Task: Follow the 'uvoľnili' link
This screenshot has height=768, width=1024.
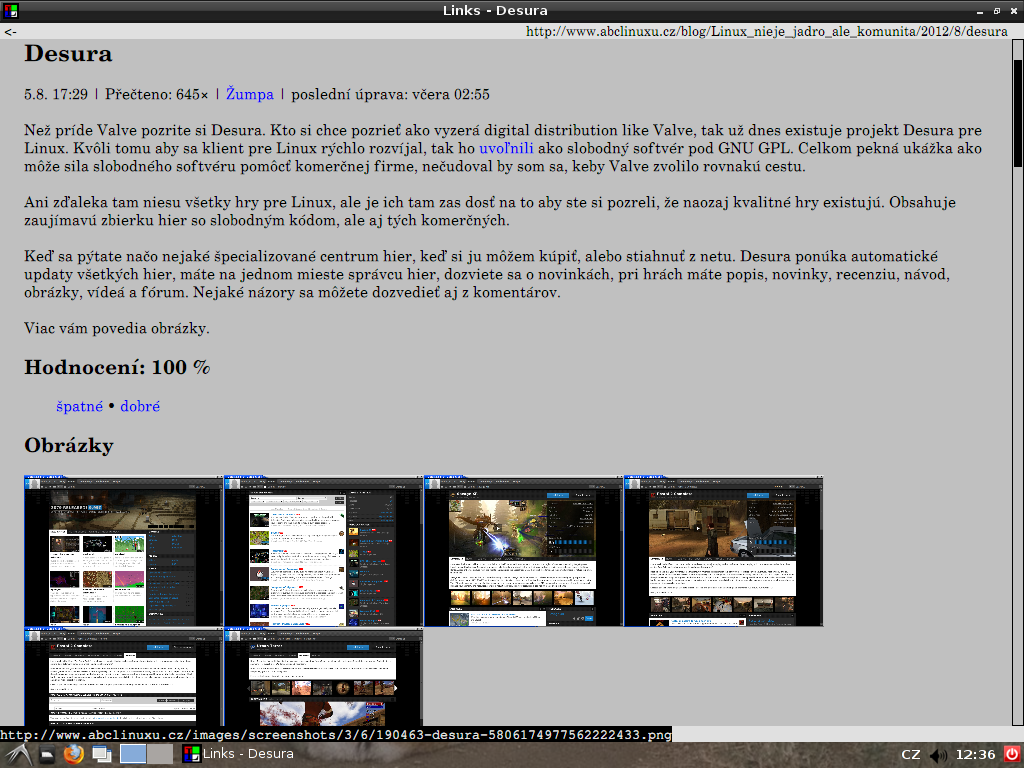Action: [x=506, y=148]
